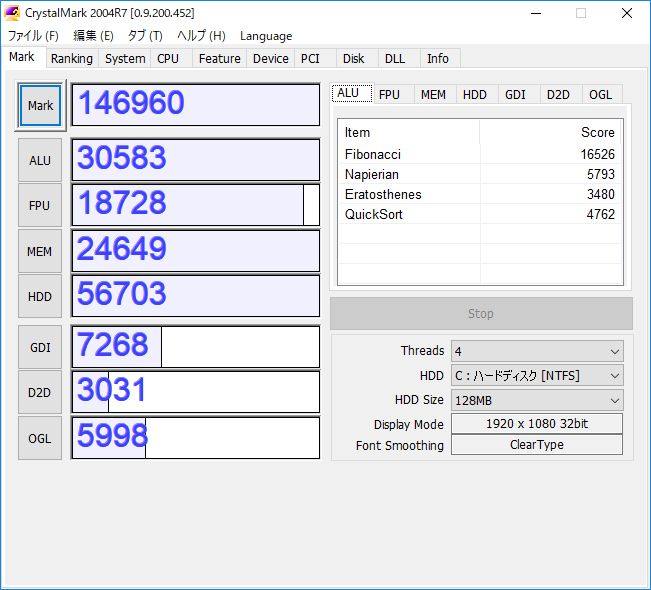651x590 pixels.
Task: Open the タブ (T) menu
Action: click(145, 36)
